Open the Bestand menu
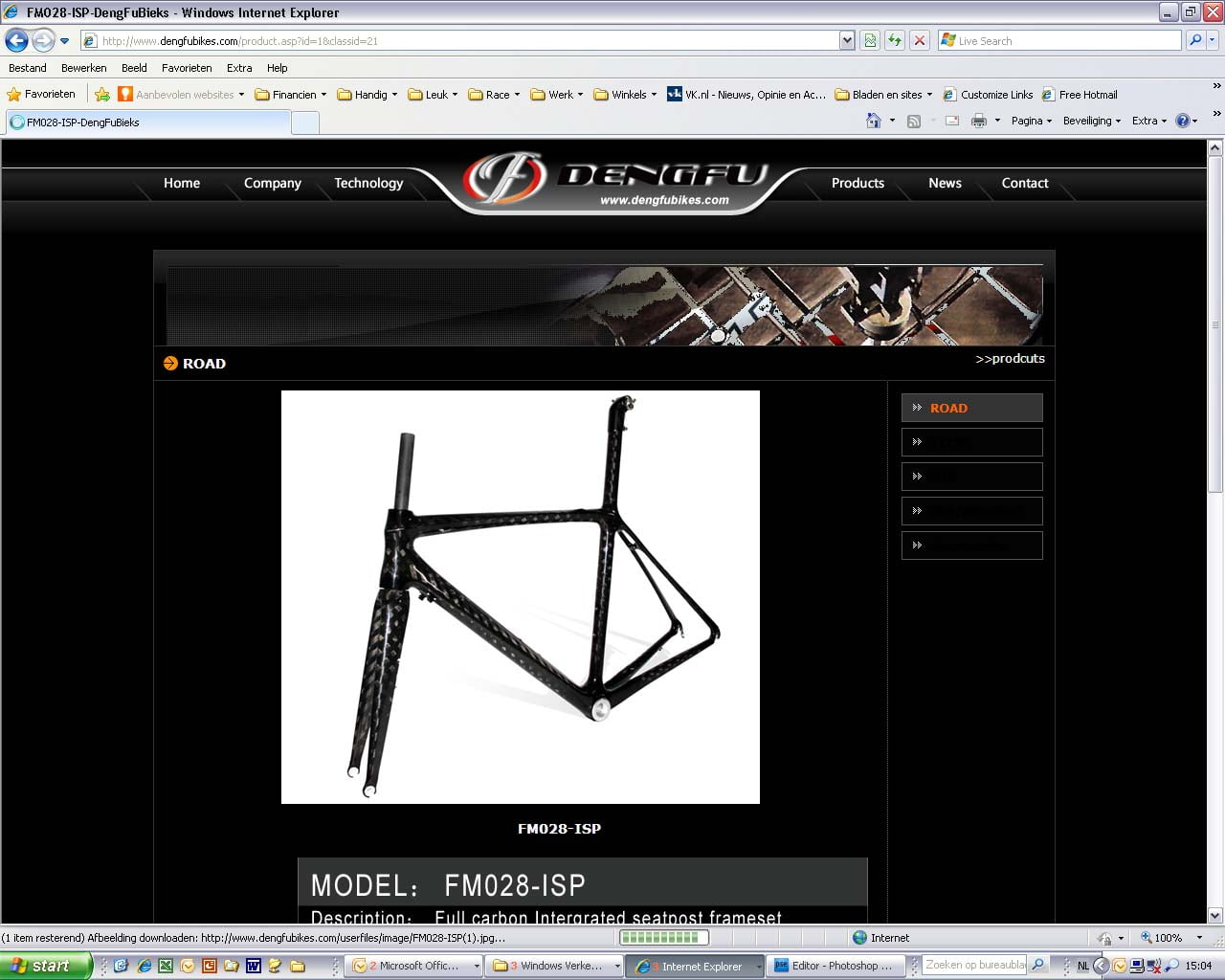This screenshot has width=1225, height=980. [x=28, y=68]
